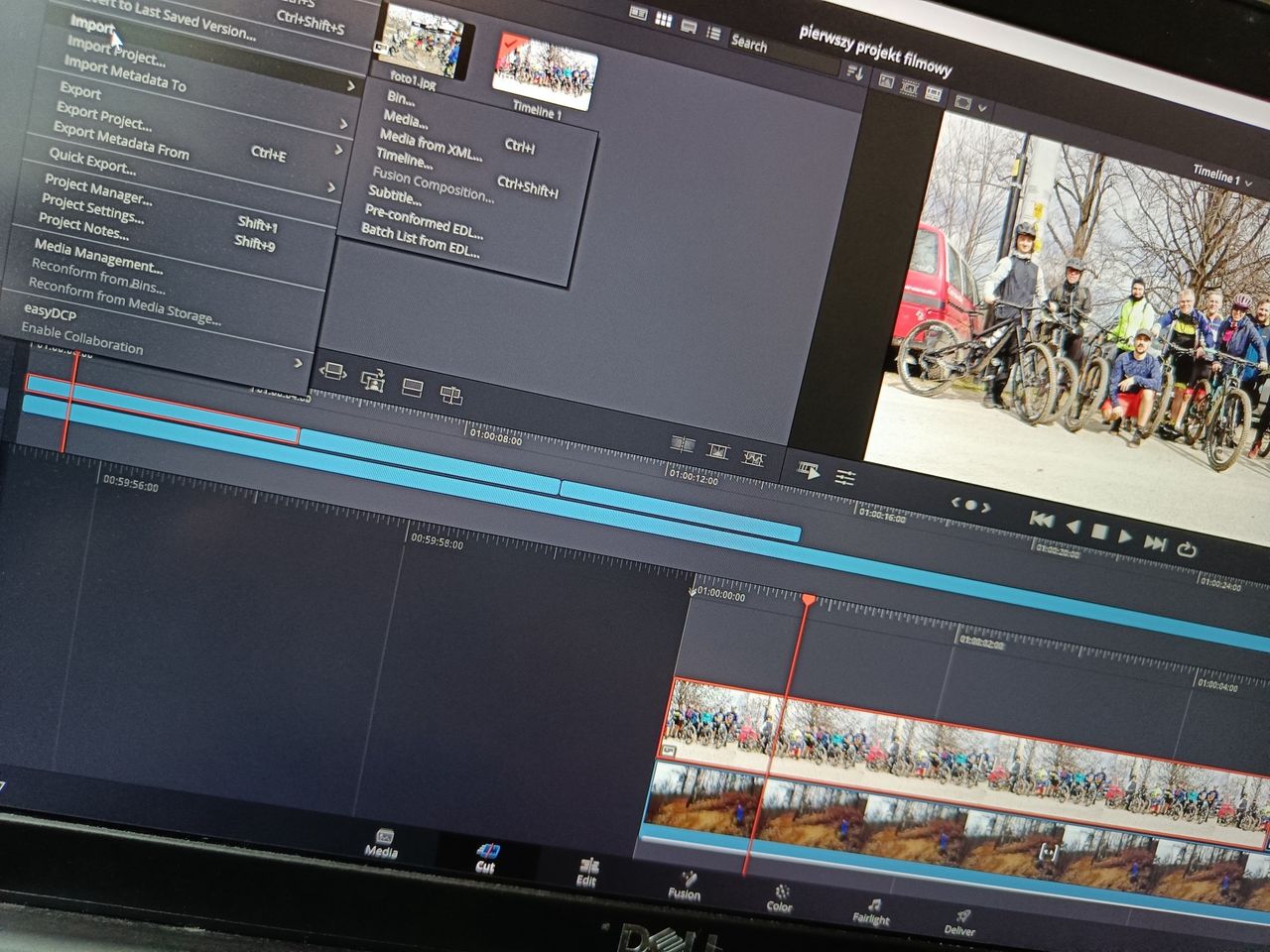Open the viewer Tools sliders icon

tap(845, 478)
